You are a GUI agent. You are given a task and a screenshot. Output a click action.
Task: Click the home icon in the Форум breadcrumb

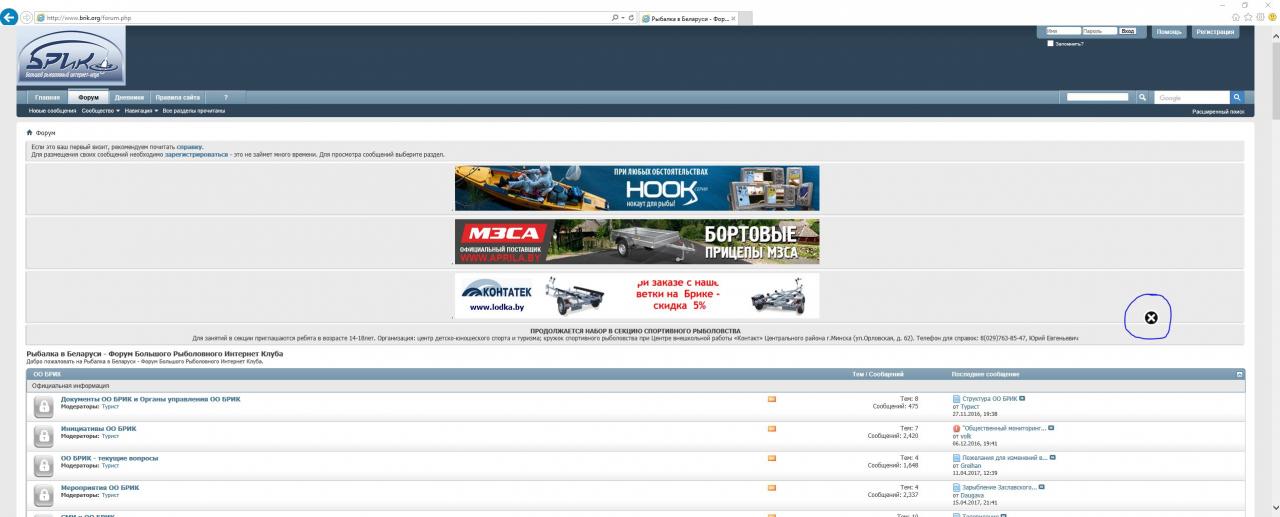click(30, 132)
